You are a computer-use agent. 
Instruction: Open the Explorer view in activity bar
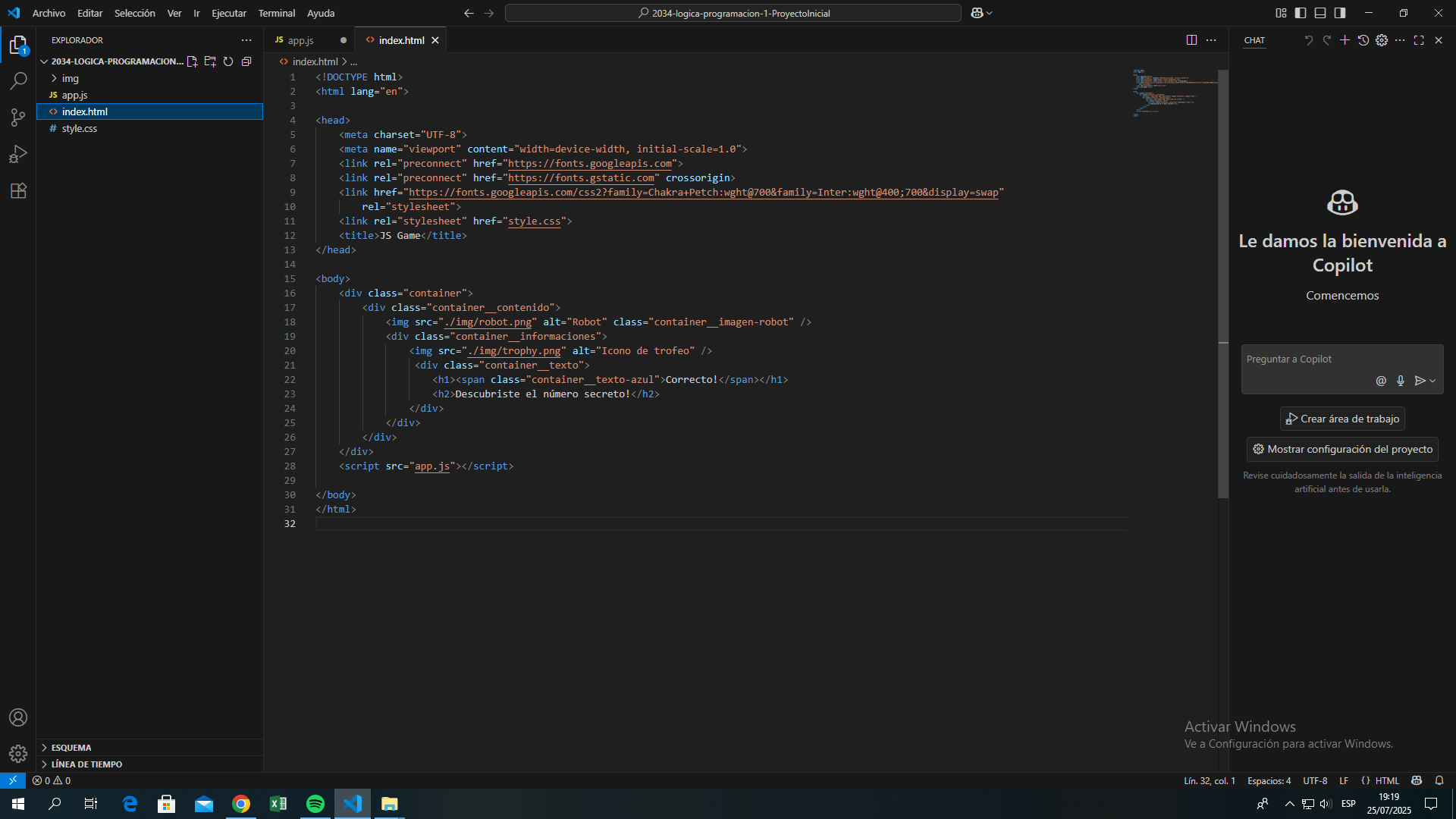tap(18, 45)
